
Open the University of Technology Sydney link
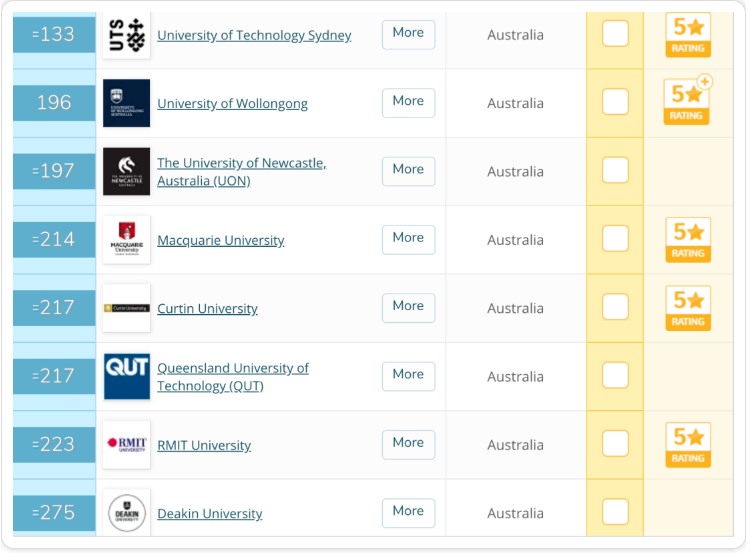point(254,35)
